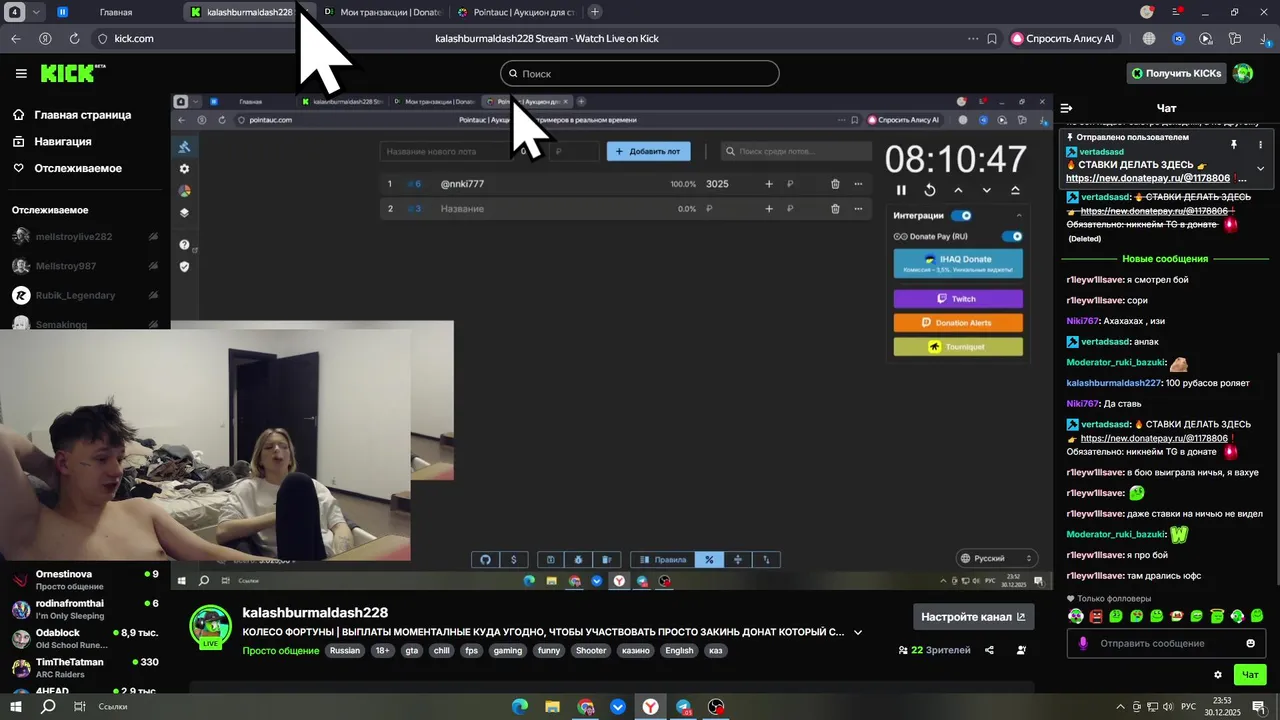Screen dimensions: 1280x720
Task: Click the kalashburmaldash228 channel name
Action: tap(315, 612)
